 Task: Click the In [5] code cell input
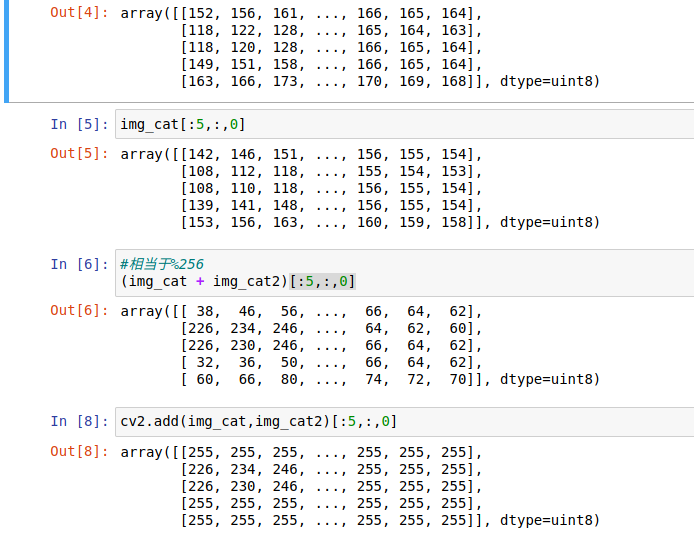(x=405, y=124)
